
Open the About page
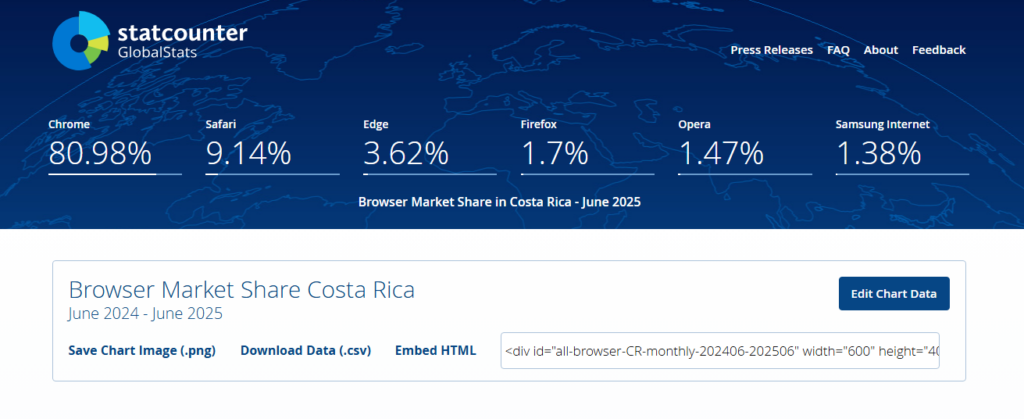coord(880,50)
